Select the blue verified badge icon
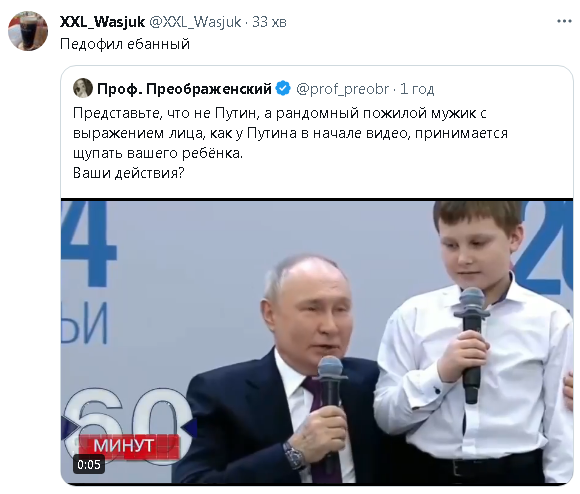 click(x=283, y=89)
